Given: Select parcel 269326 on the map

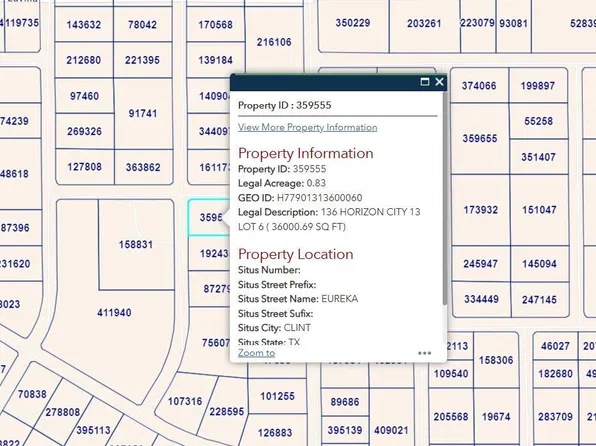Looking at the screenshot, I should 84,131.
